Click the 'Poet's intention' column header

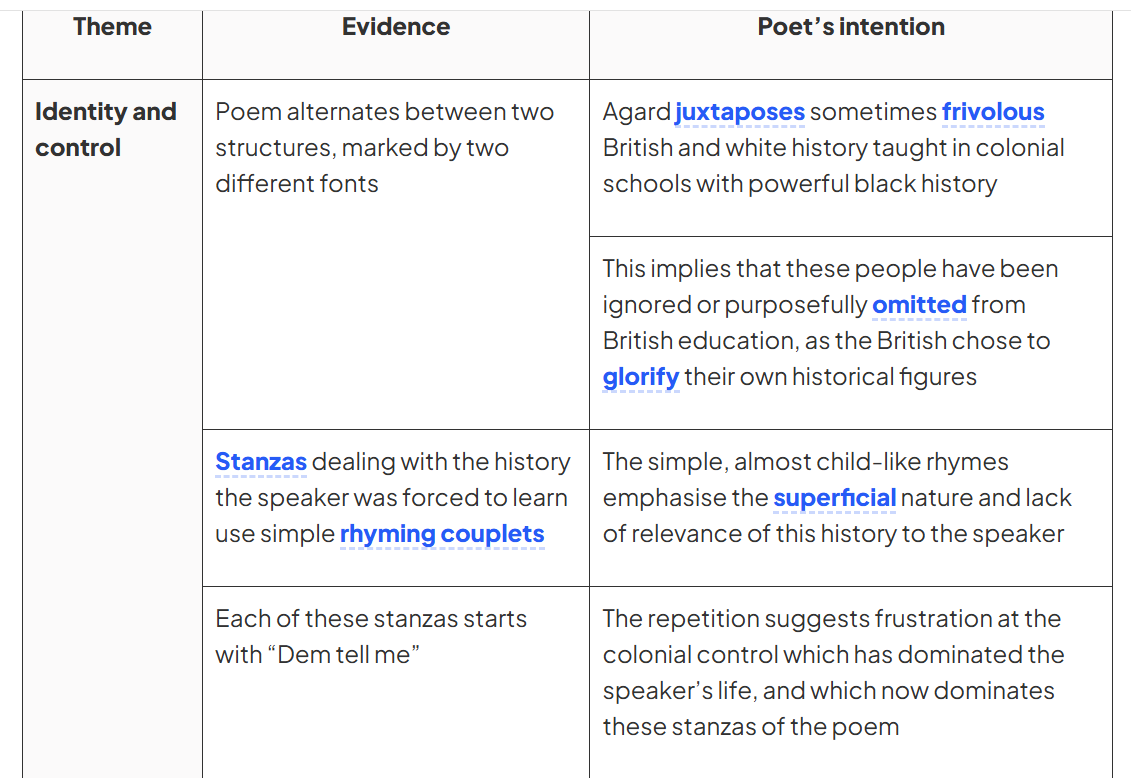(851, 27)
